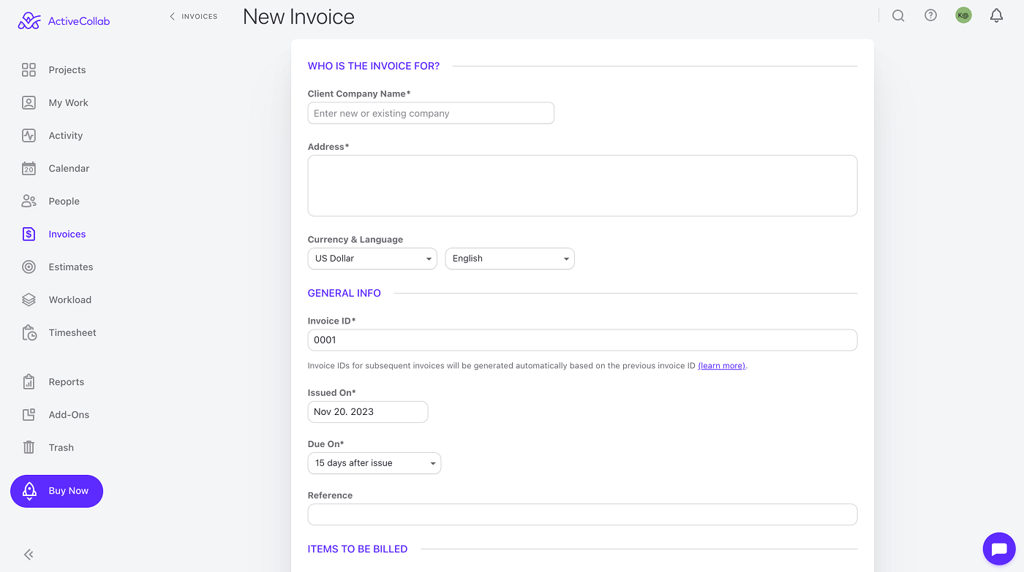Click the Invoice ID label
Viewport: 1024px width, 572px height.
point(332,321)
